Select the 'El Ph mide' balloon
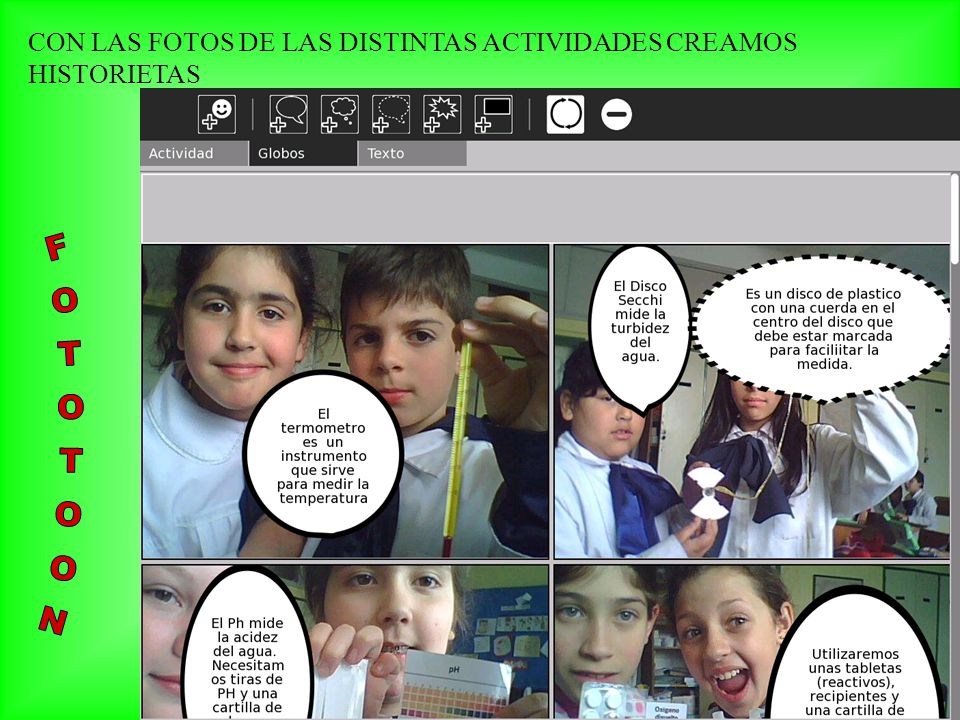Viewport: 960px width, 720px height. [x=247, y=643]
